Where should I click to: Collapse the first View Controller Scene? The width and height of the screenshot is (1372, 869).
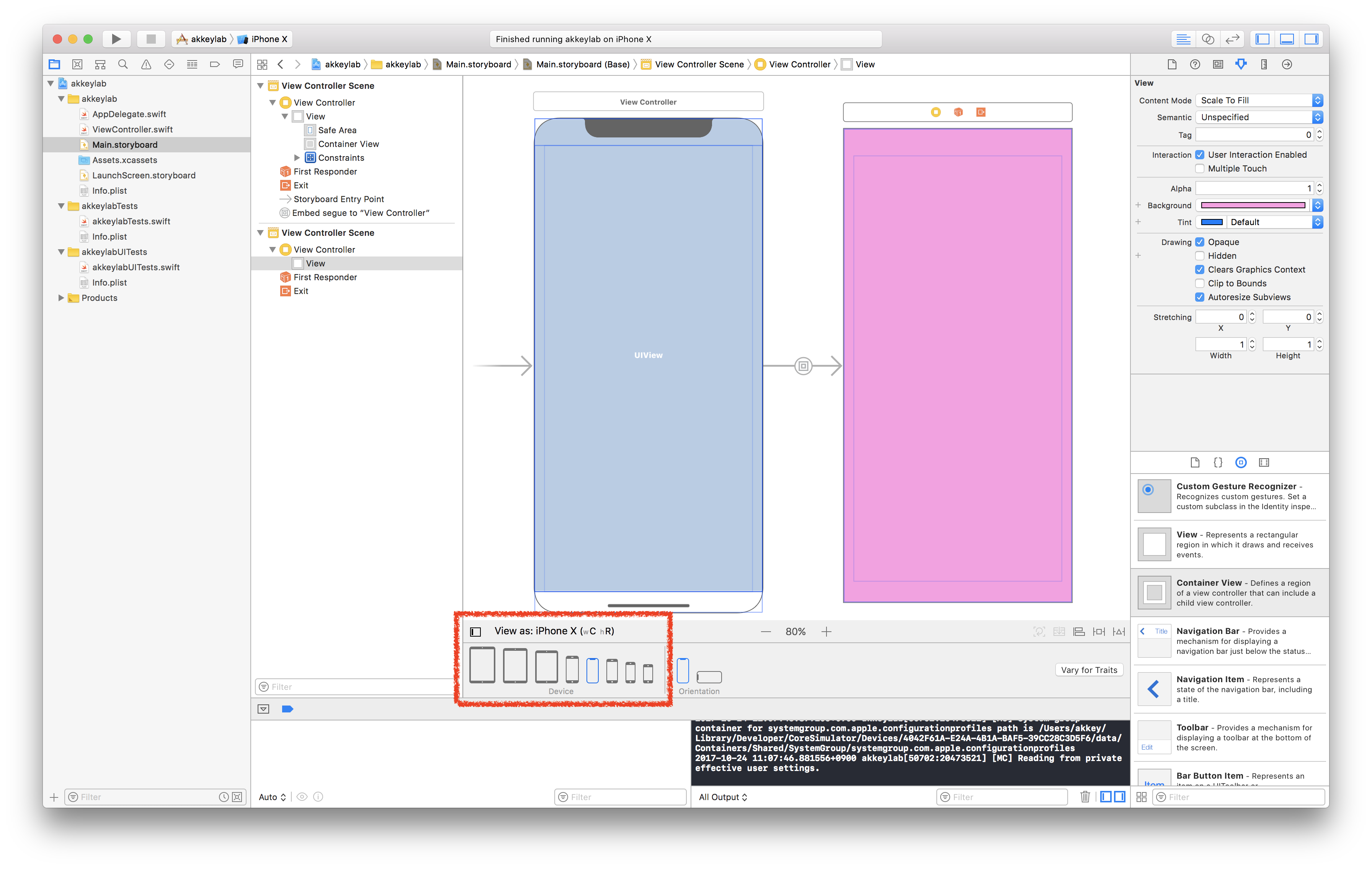(x=260, y=85)
